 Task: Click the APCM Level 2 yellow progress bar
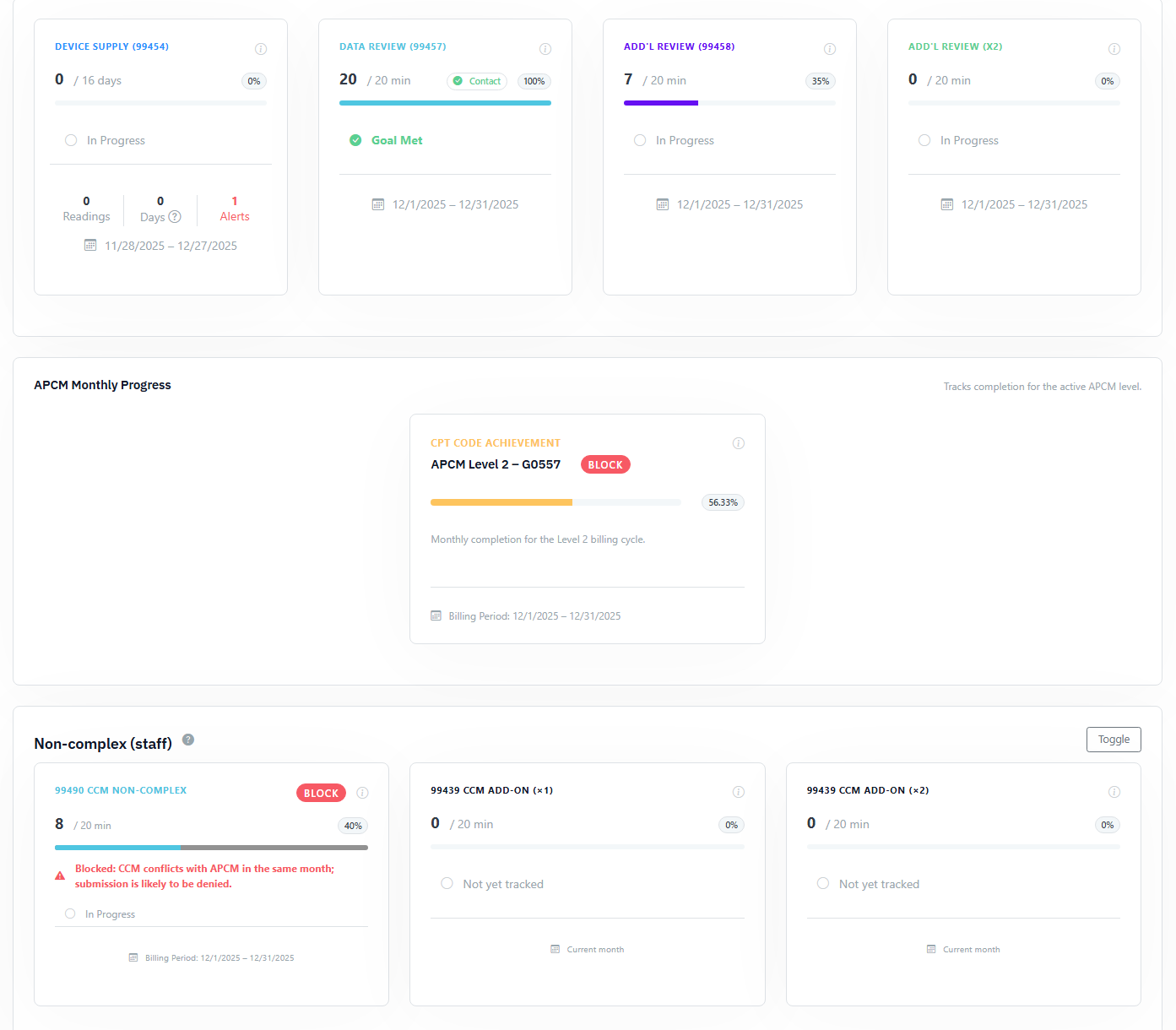click(501, 502)
